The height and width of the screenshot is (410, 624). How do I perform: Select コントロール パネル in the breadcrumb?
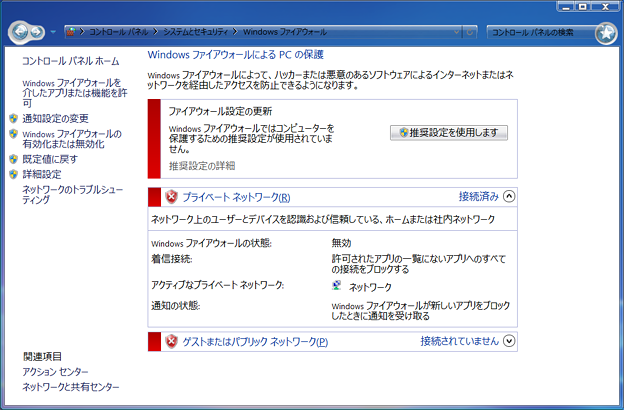click(x=118, y=32)
